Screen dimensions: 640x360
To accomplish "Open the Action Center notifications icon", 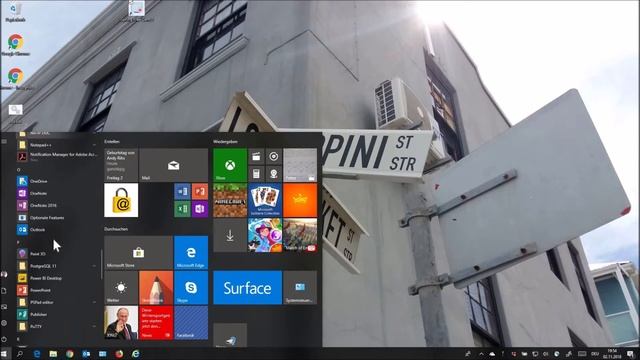I will pyautogui.click(x=631, y=354).
